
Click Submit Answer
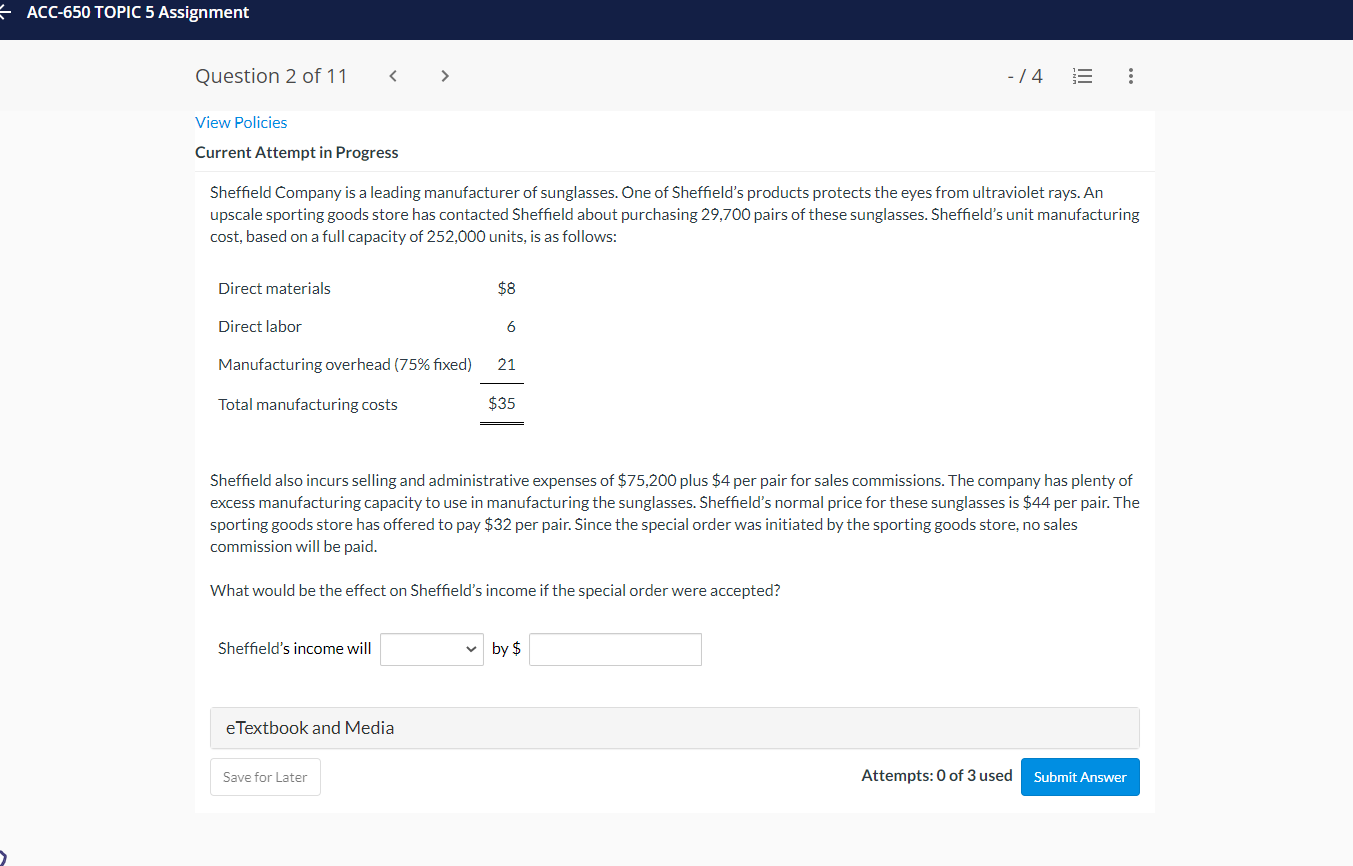pyautogui.click(x=1080, y=777)
